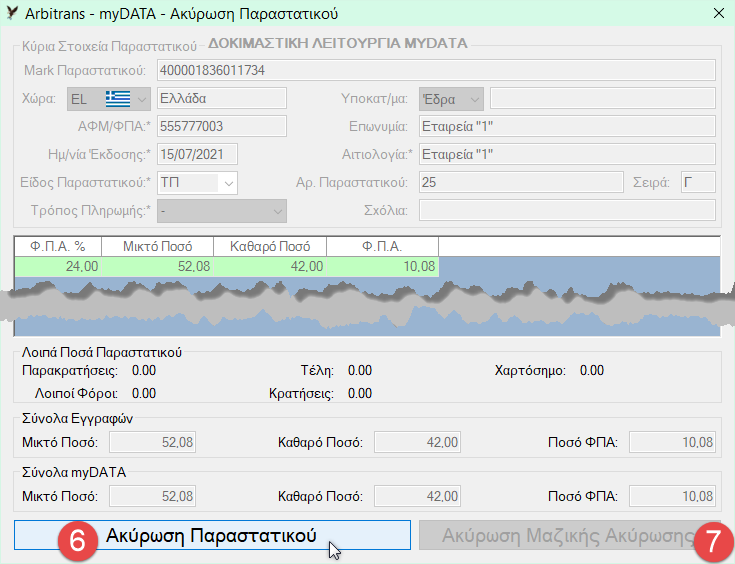Click the country name field Ελλάδα
This screenshot has width=735, height=564.
pyautogui.click(x=222, y=98)
